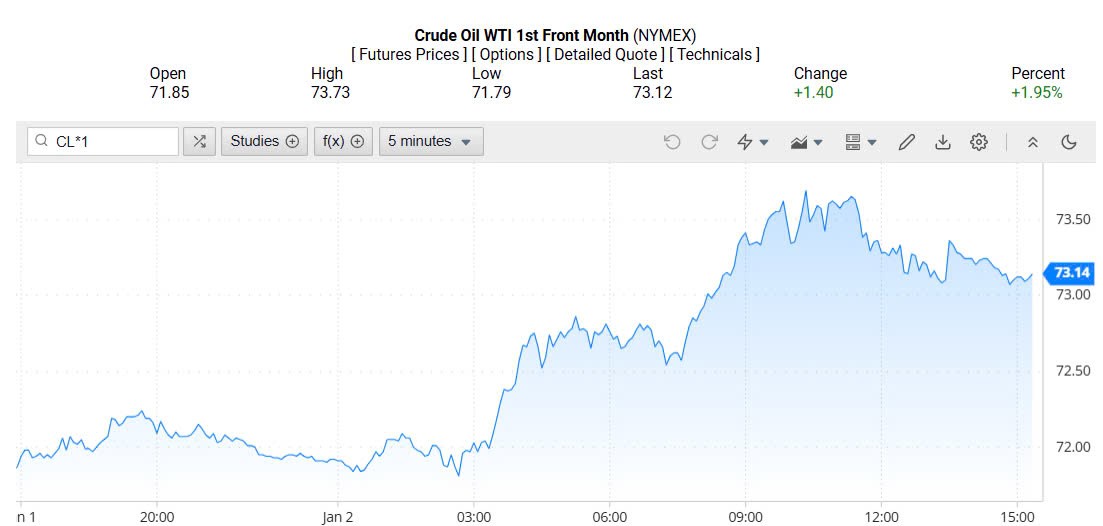Viewport: 1103px width, 526px height.
Task: Open chart settings gear
Action: [x=979, y=142]
